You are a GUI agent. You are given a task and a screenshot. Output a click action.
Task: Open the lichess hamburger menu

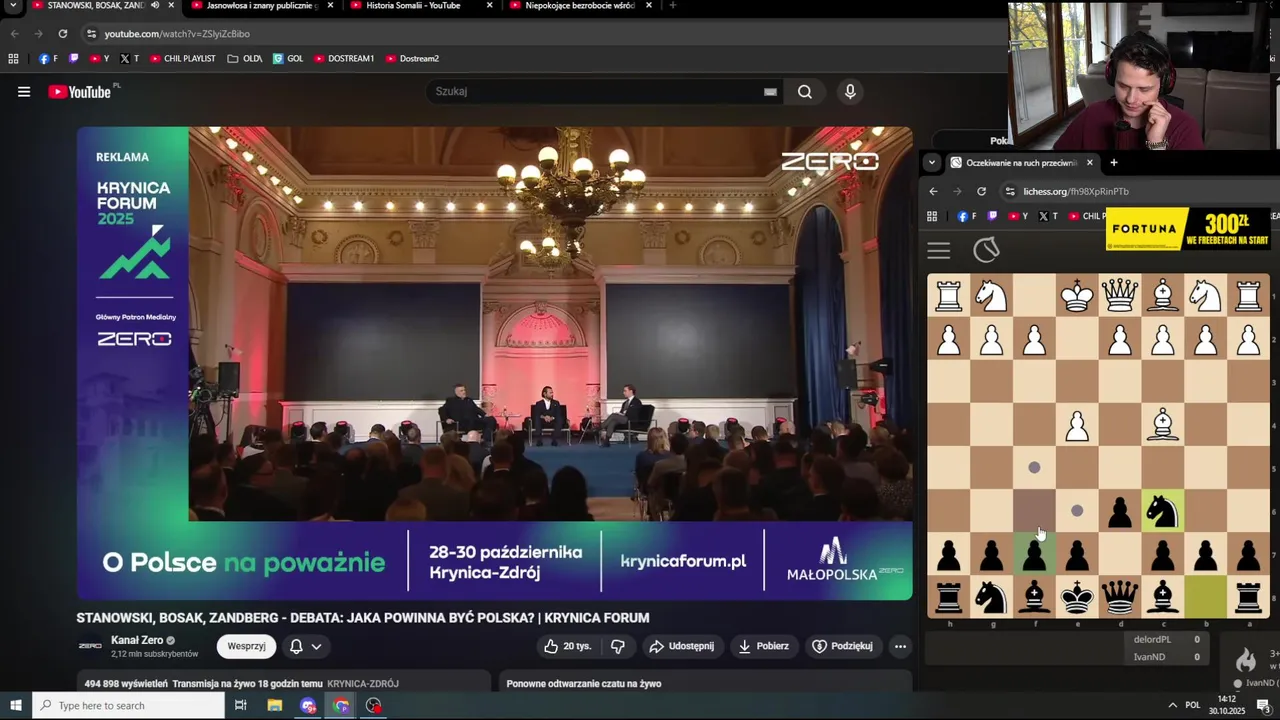tap(938, 251)
